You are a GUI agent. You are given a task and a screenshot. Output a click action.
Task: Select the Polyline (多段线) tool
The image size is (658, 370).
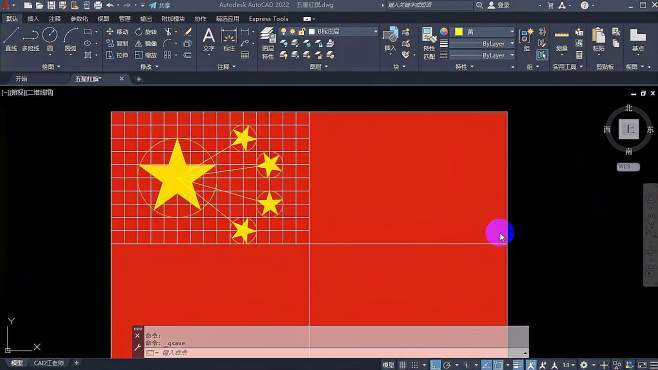pos(30,39)
